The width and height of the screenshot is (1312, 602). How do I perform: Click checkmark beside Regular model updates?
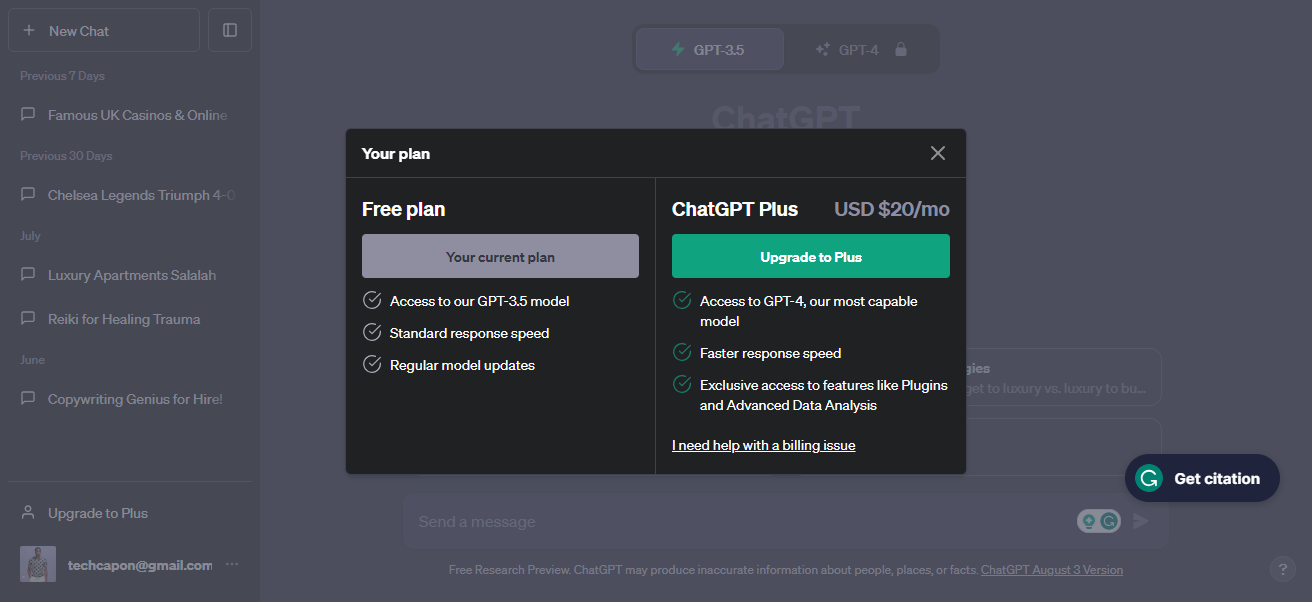tap(372, 364)
